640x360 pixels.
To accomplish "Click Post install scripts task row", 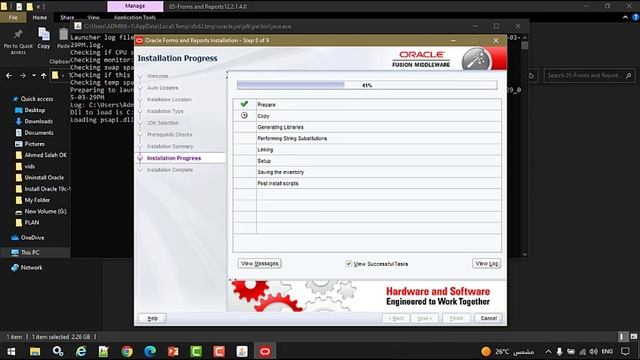I will point(367,183).
